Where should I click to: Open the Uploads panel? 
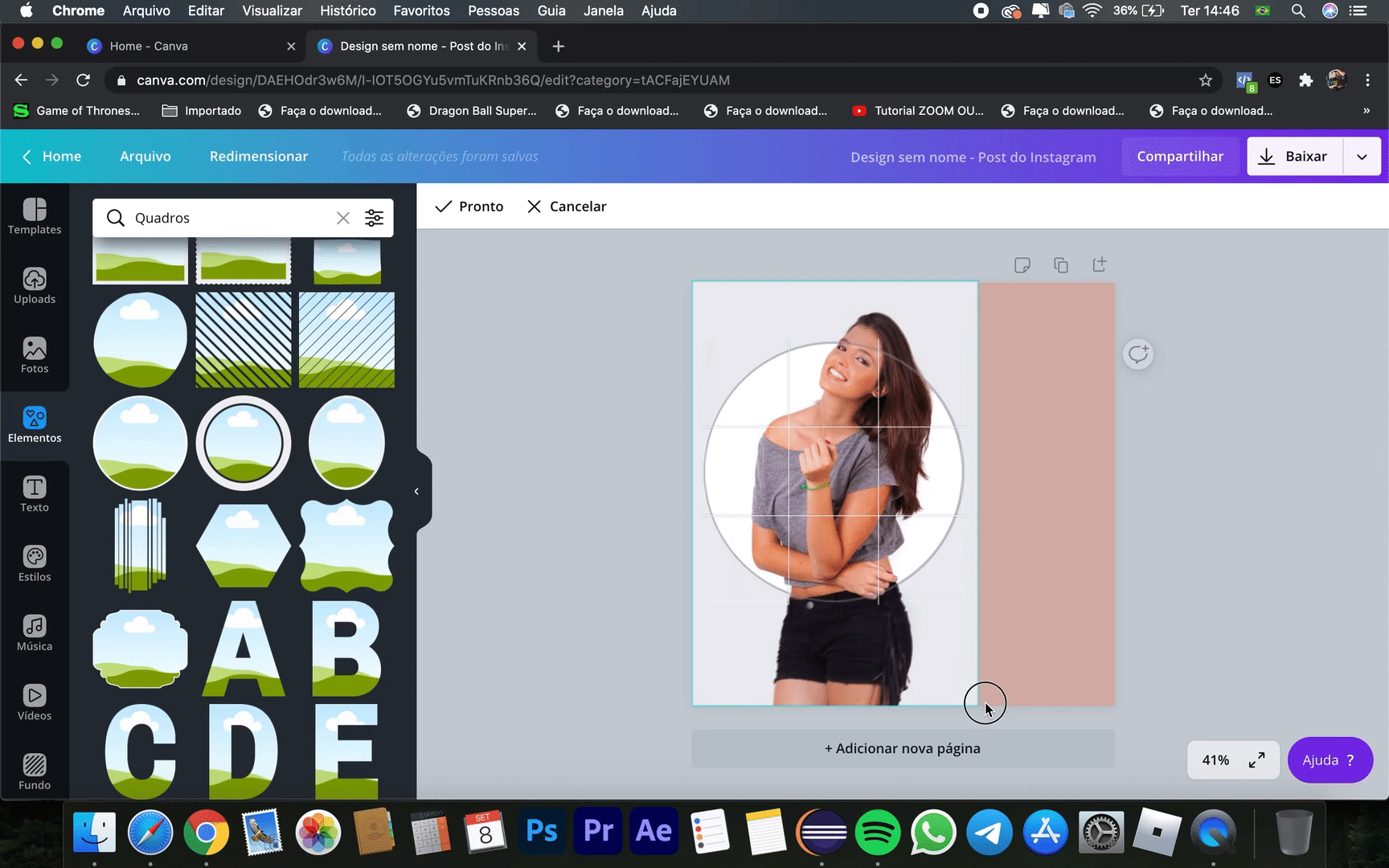point(35,286)
